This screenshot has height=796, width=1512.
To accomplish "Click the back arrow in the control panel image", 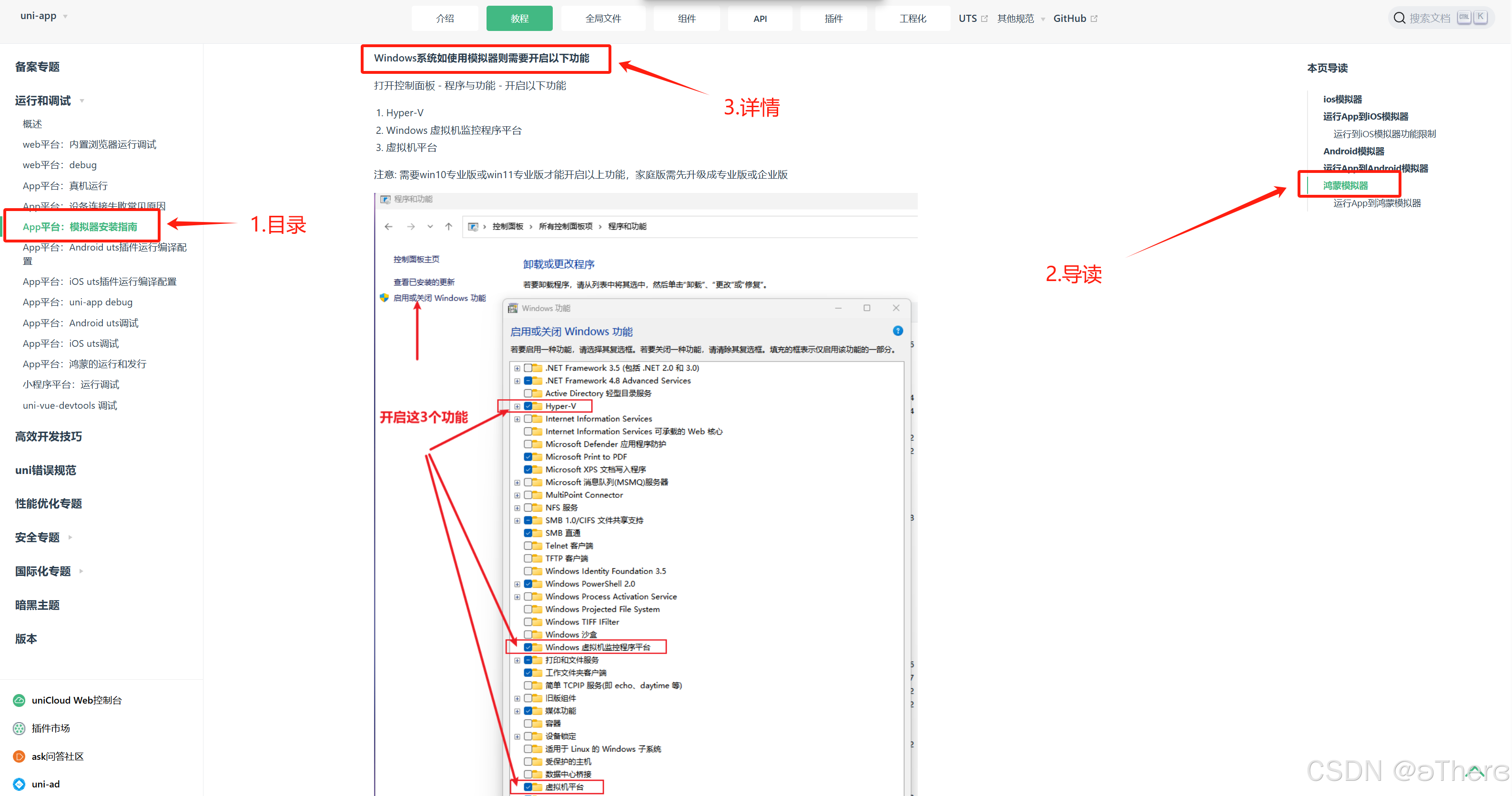I will pos(388,226).
